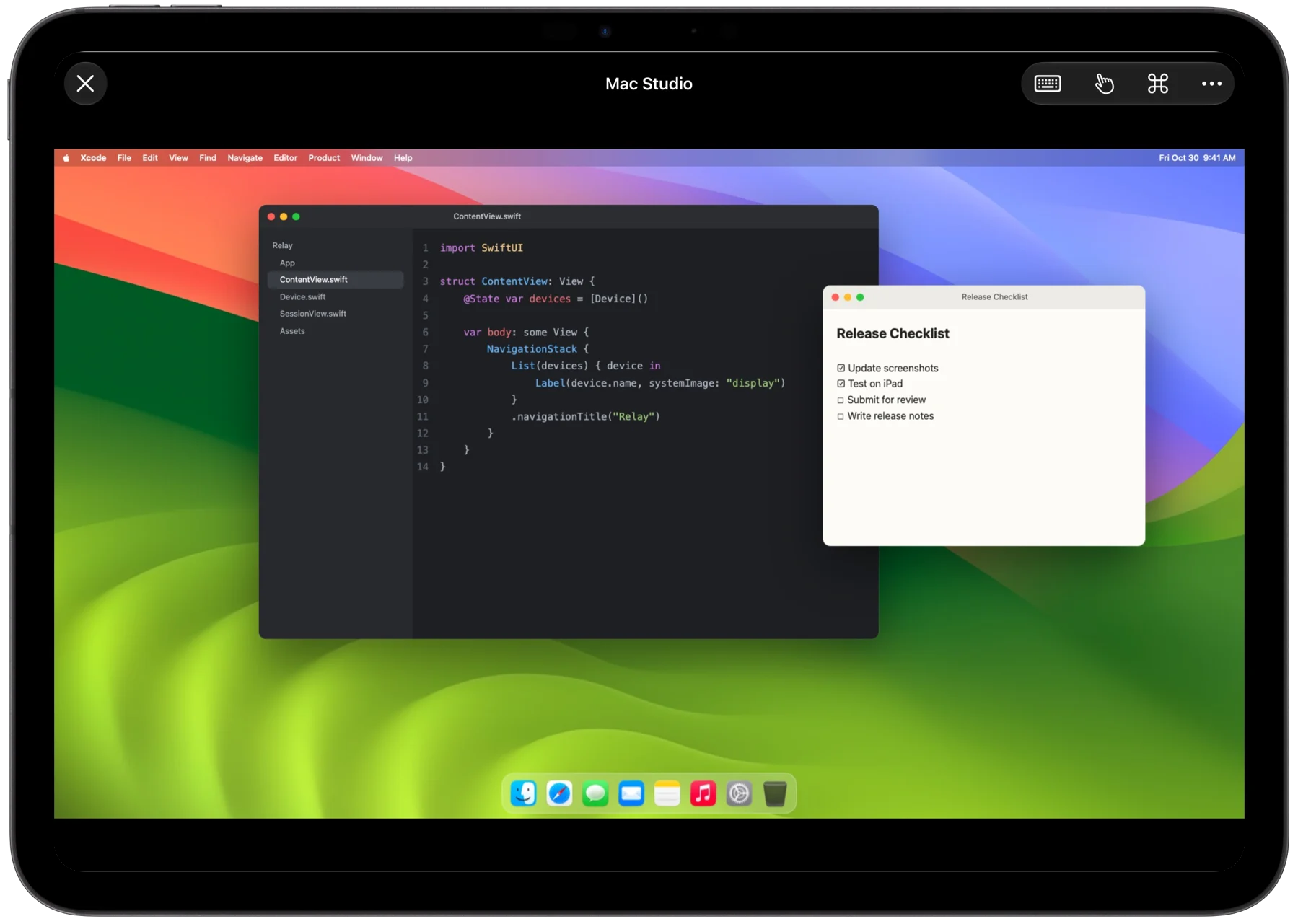Image resolution: width=1298 pixels, height=924 pixels.
Task: Open the Product menu
Action: [324, 158]
